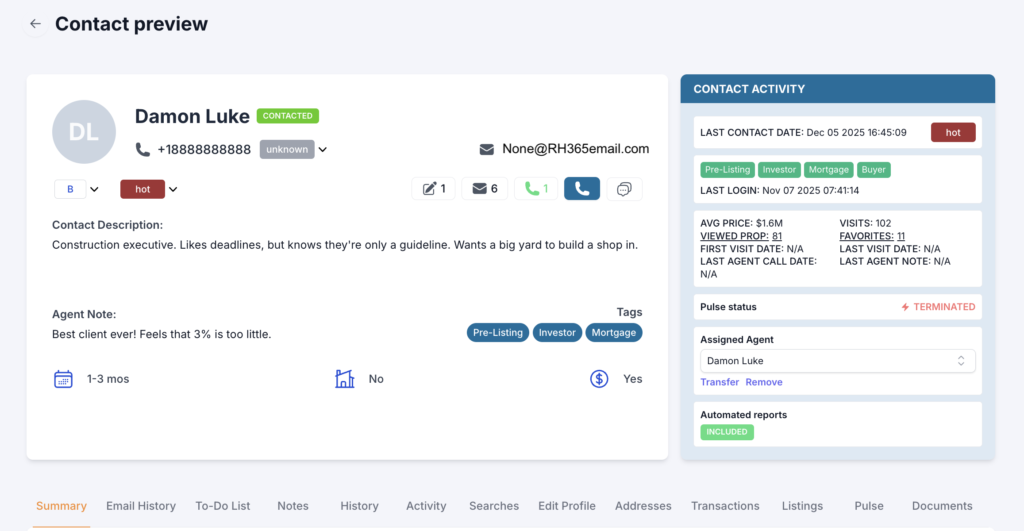This screenshot has width=1024, height=531.
Task: Open the Pulse tab
Action: point(869,506)
